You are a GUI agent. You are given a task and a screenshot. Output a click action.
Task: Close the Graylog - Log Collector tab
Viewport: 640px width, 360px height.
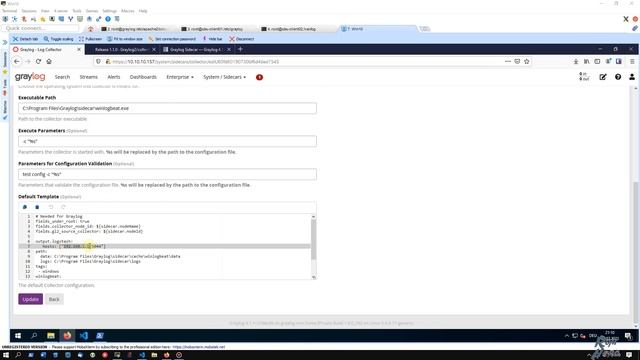[x=79, y=49]
